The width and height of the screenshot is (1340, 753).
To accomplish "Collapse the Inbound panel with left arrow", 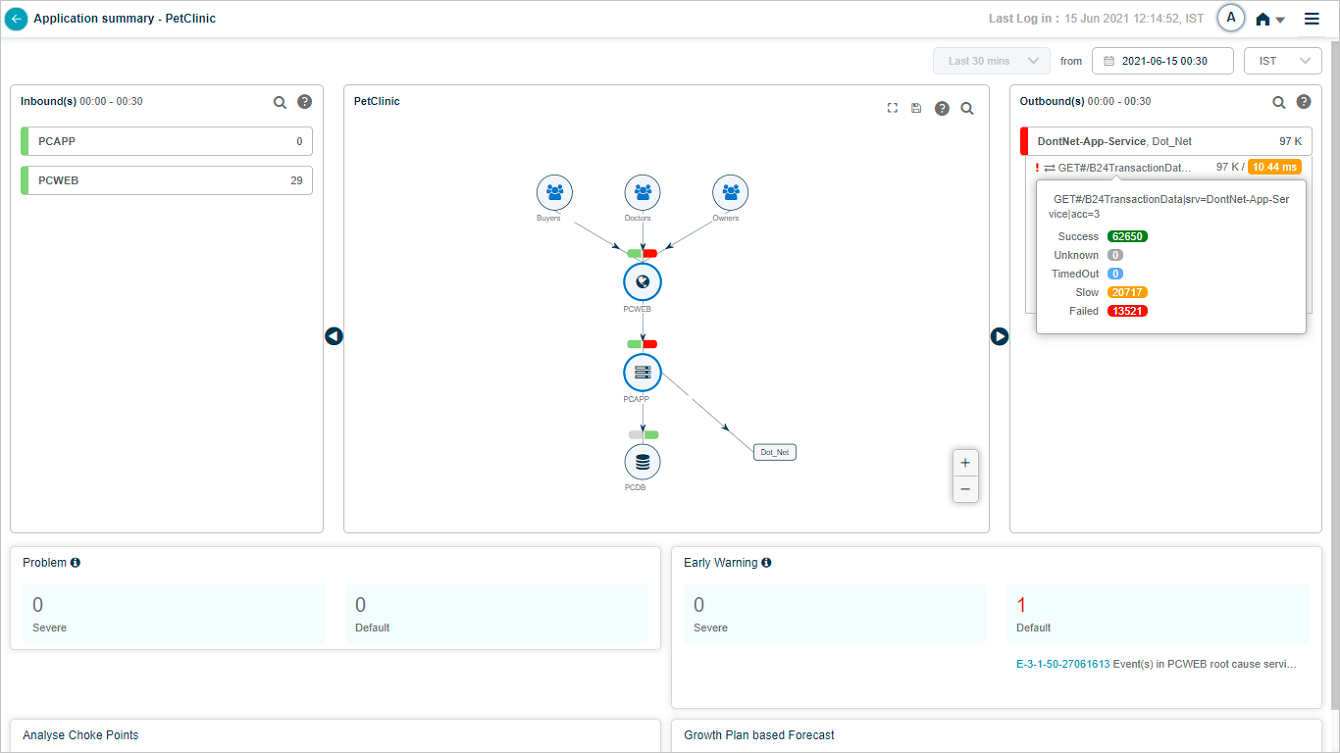I will click(x=334, y=337).
